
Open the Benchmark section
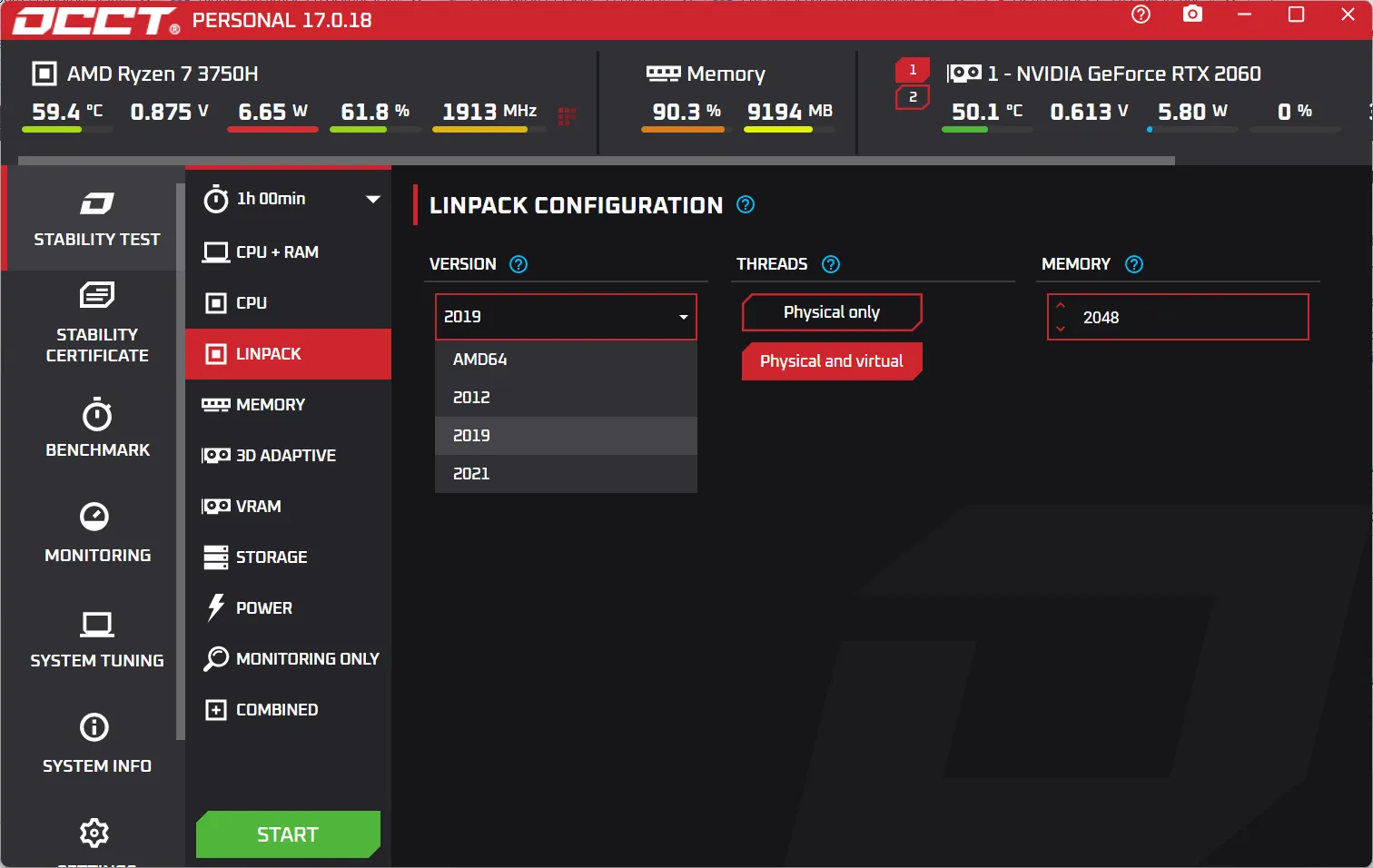coord(96,427)
